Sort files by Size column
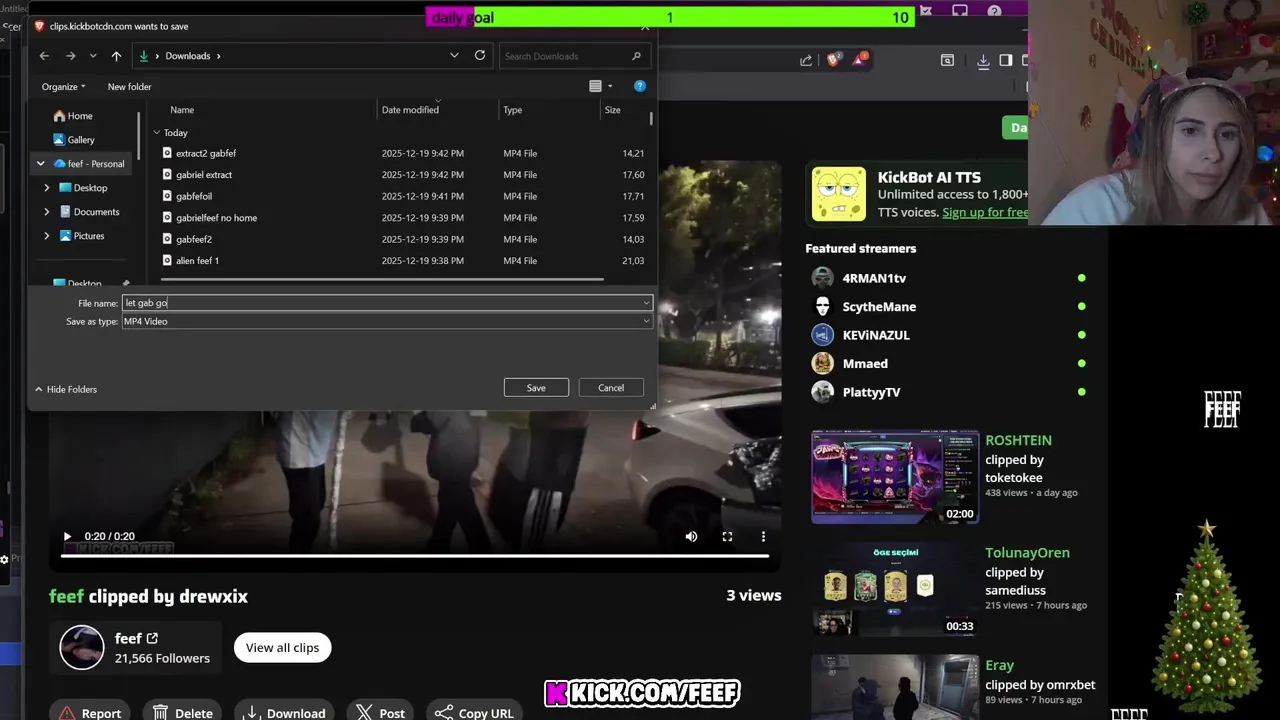 coord(612,110)
